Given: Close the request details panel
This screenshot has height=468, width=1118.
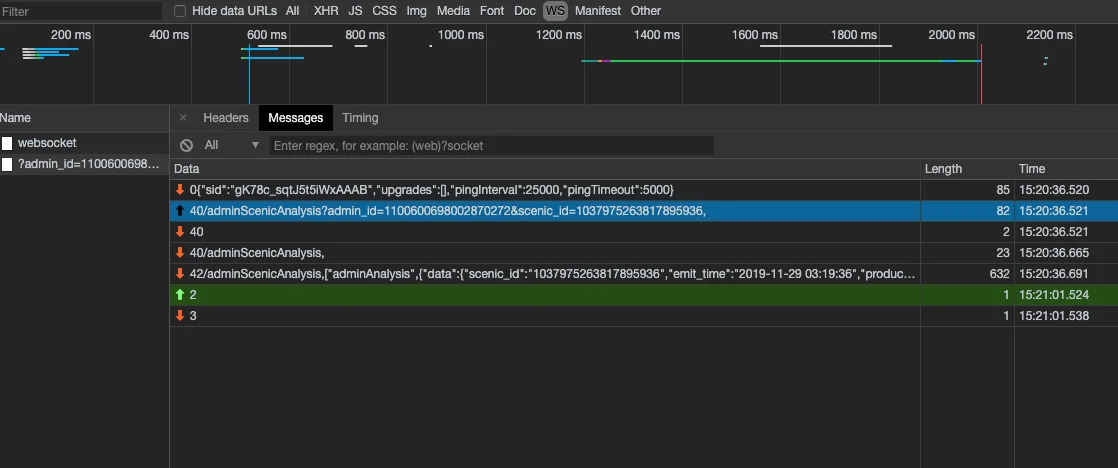Looking at the screenshot, I should point(182,118).
